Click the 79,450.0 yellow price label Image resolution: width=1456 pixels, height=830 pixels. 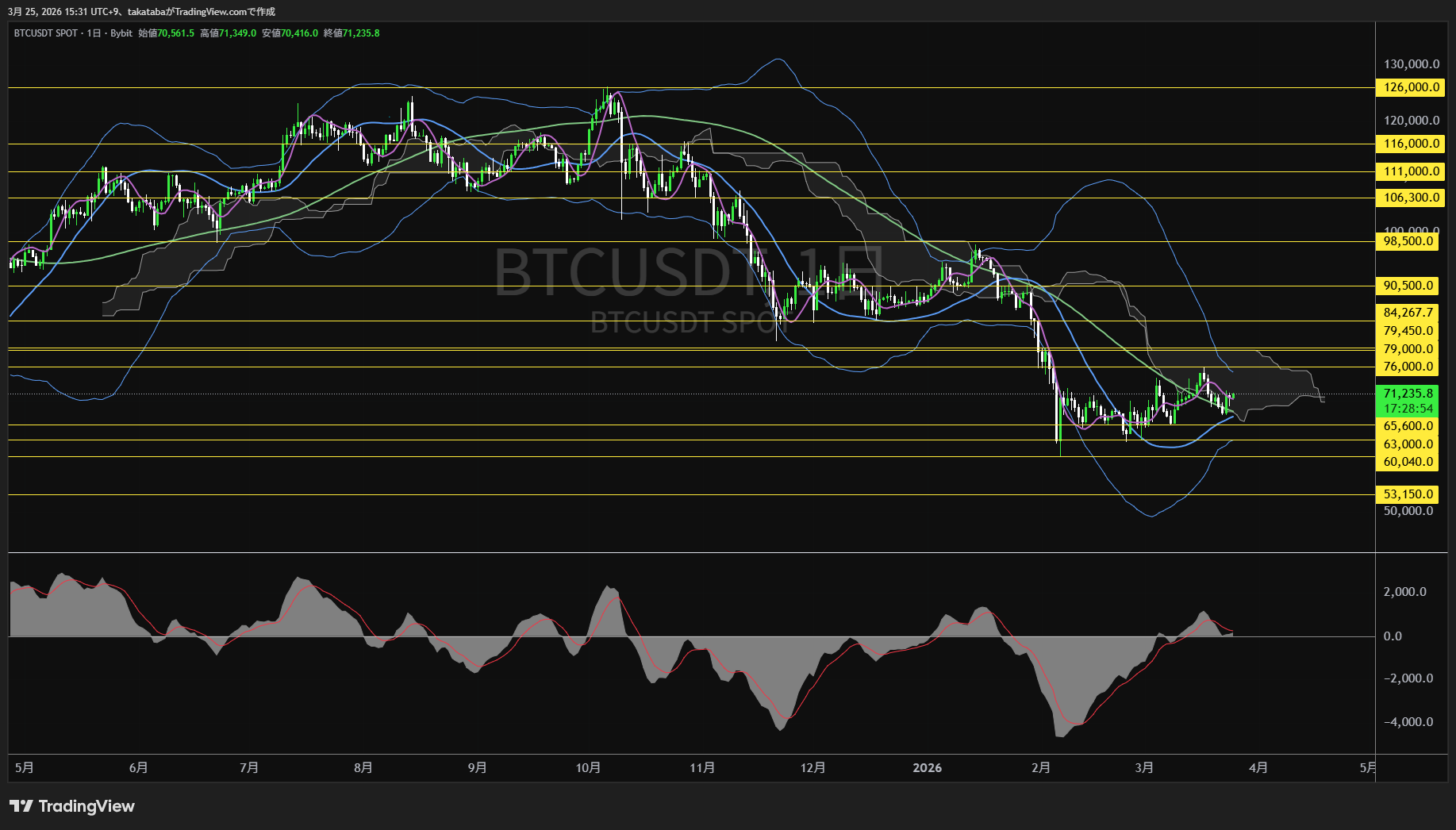pos(1408,331)
